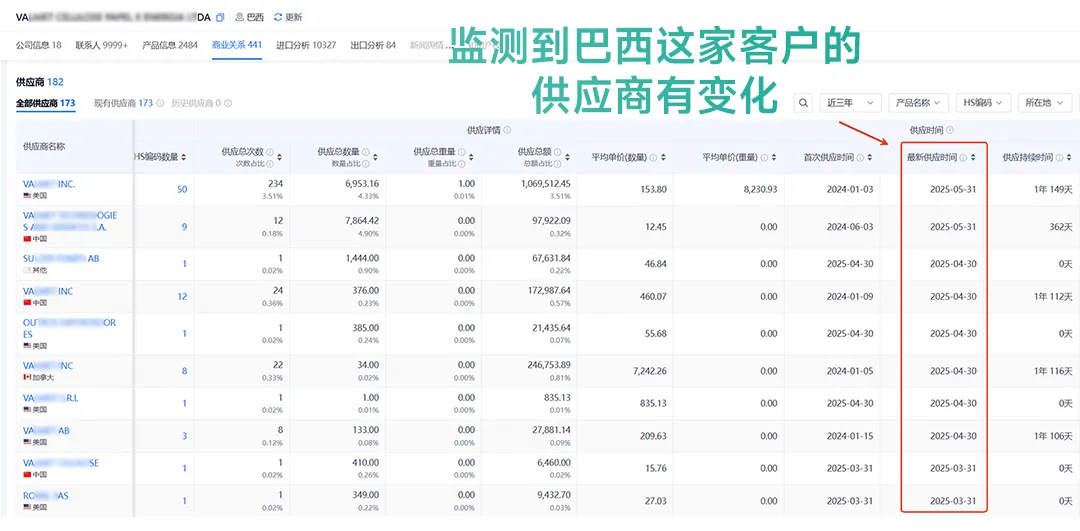Click HS code count 8 link

[x=185, y=371]
